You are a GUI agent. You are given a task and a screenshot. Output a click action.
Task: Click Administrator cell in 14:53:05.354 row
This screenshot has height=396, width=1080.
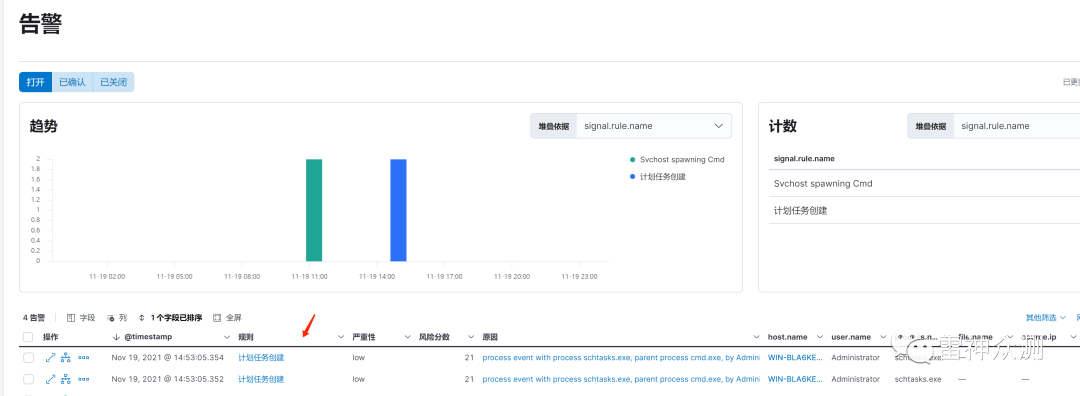pyautogui.click(x=855, y=357)
